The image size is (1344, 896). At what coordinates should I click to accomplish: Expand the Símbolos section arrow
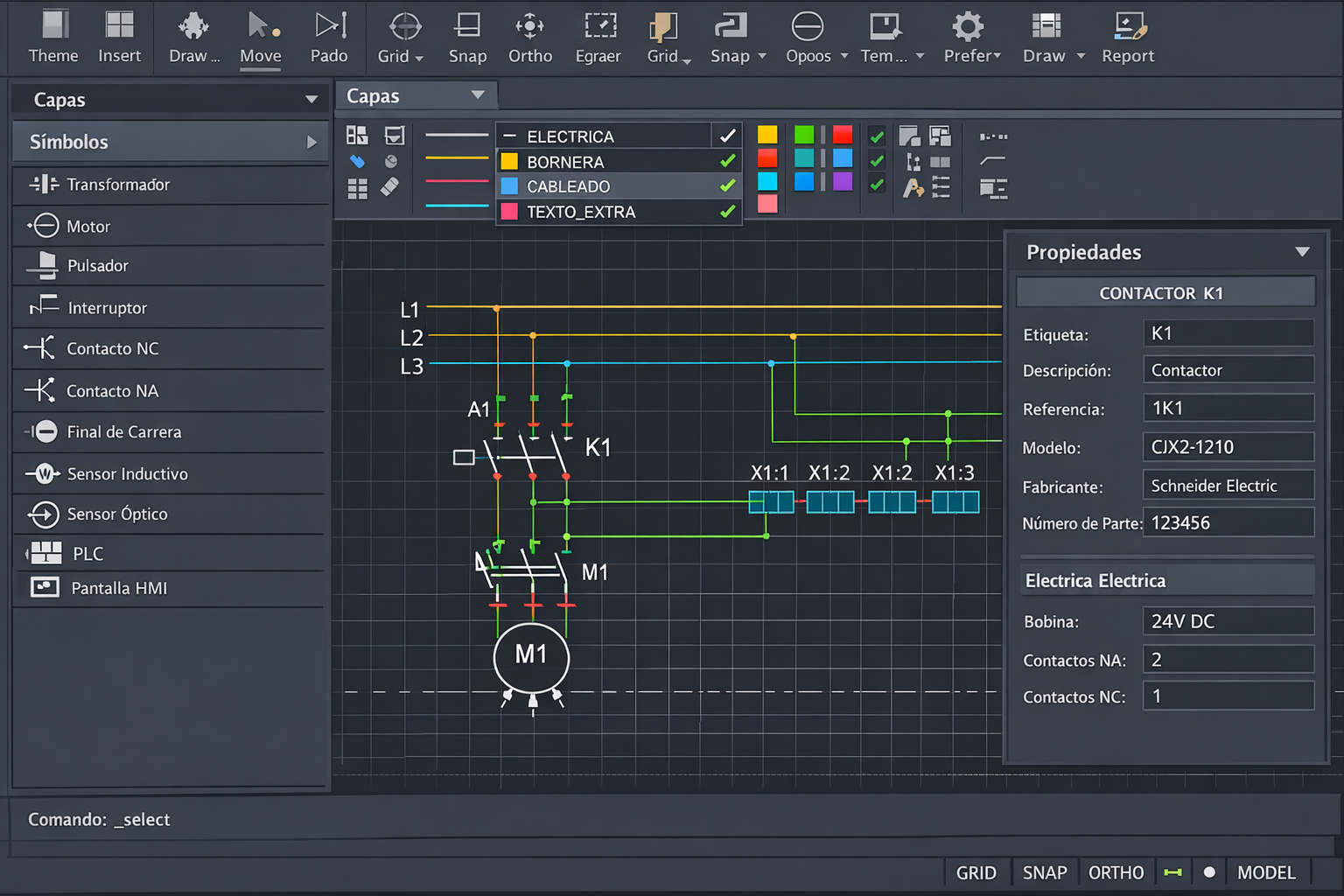(311, 142)
